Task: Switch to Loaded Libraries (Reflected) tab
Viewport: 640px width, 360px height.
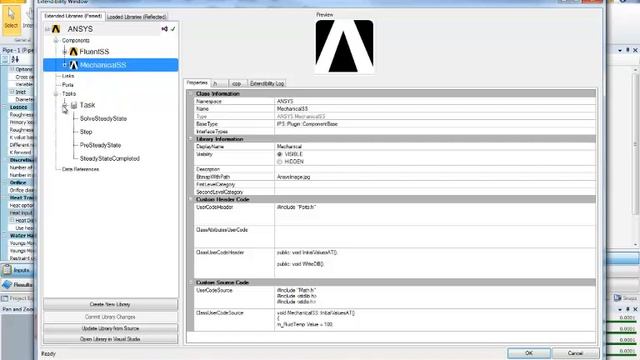Action: click(137, 17)
